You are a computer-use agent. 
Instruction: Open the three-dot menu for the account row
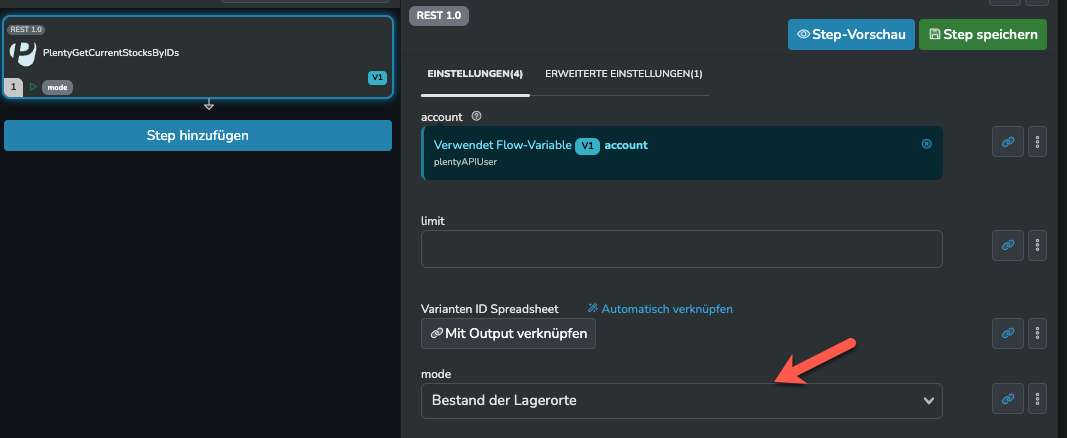point(1037,142)
